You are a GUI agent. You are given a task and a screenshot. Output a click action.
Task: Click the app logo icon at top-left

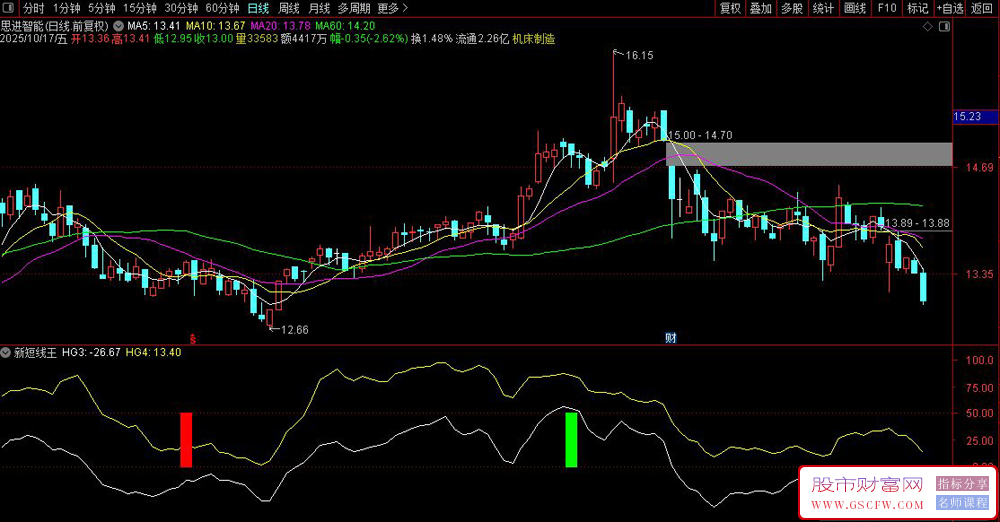(8, 8)
